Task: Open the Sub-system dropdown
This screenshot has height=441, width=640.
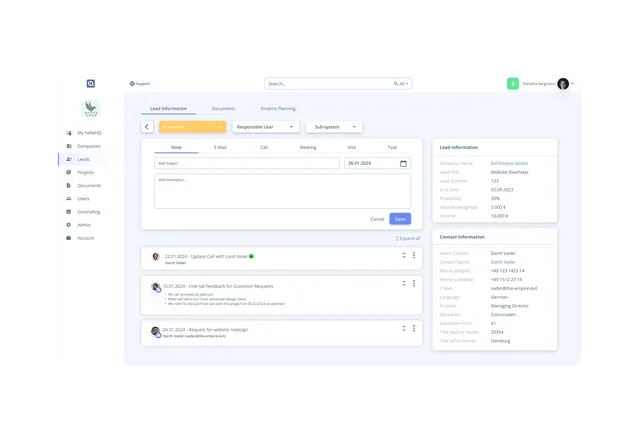Action: click(334, 127)
